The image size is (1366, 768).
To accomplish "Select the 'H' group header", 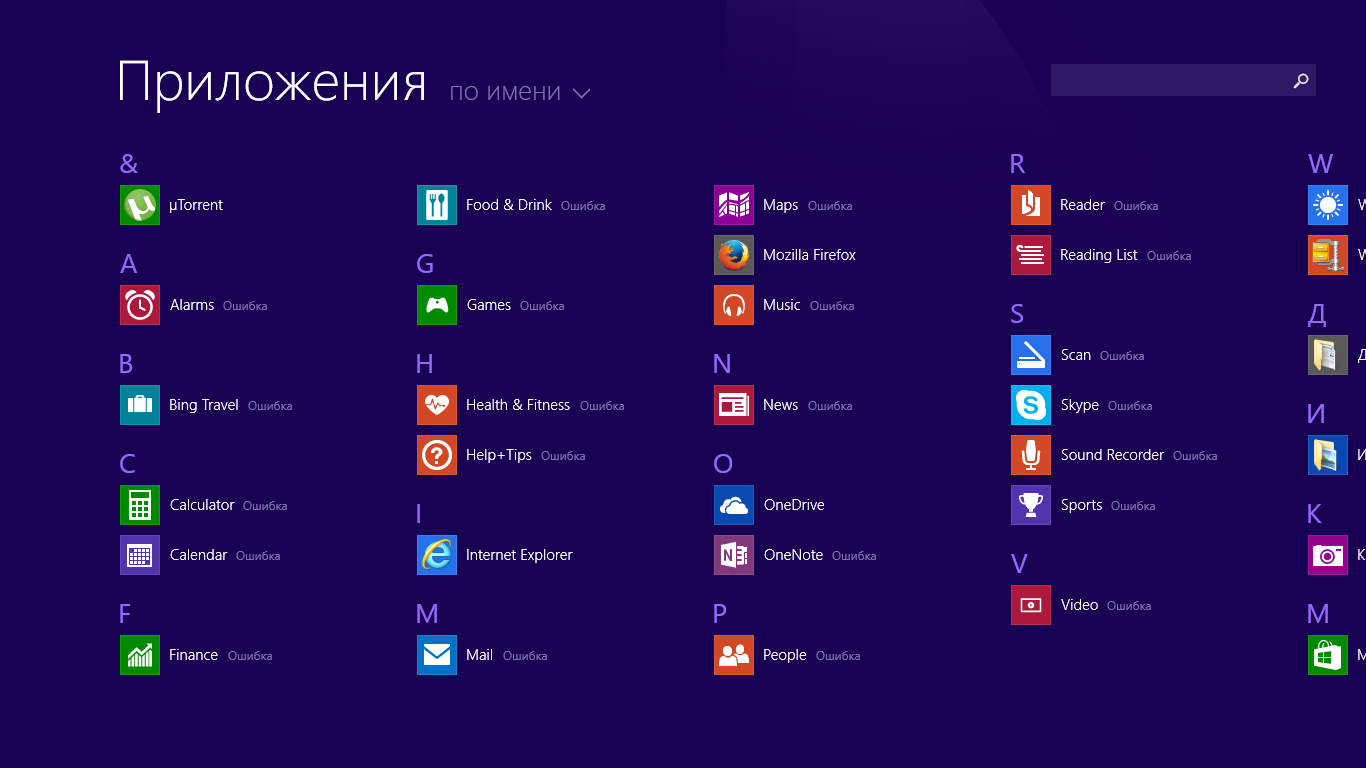I will click(x=425, y=364).
